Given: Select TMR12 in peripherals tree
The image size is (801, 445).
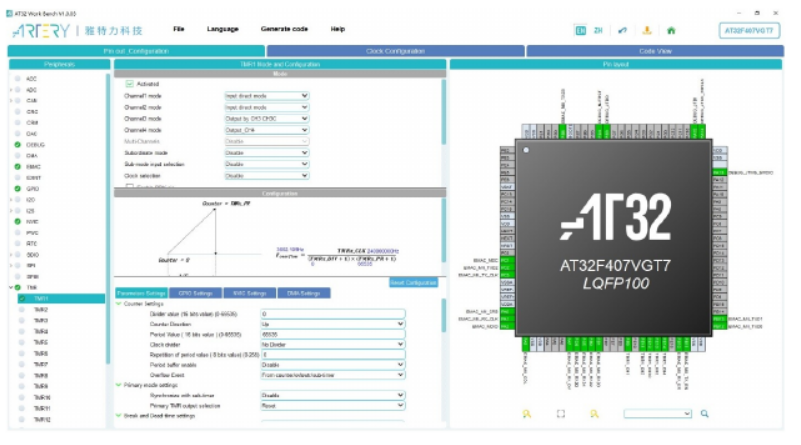Looking at the screenshot, I should pos(42,419).
